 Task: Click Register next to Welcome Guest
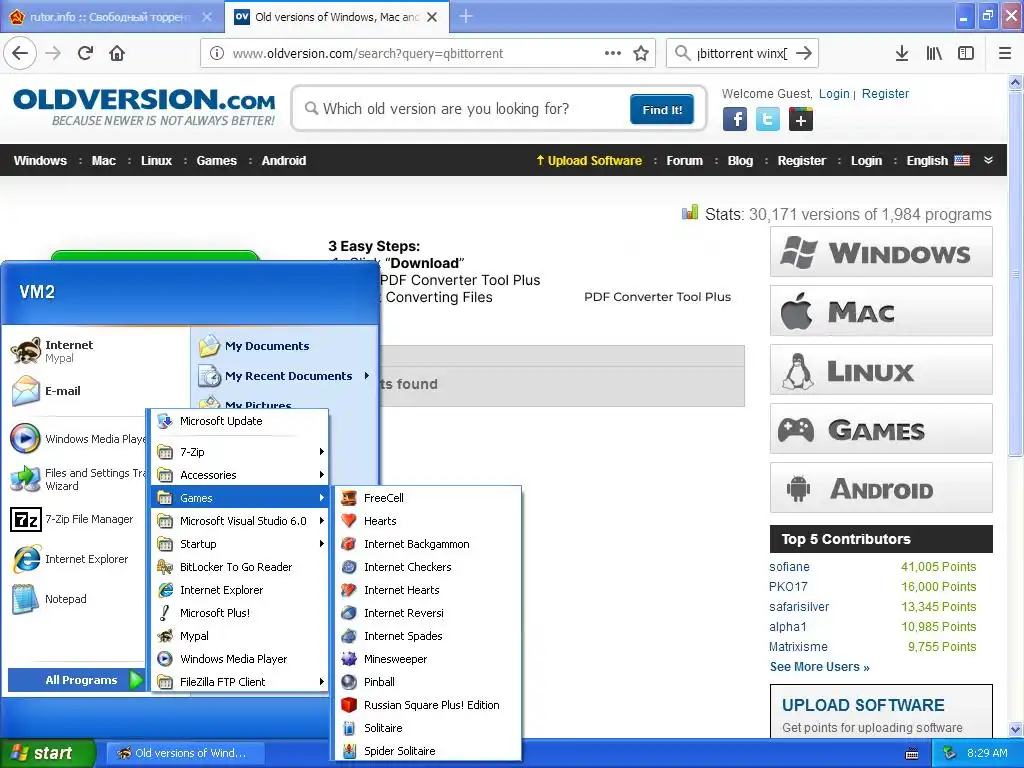885,93
